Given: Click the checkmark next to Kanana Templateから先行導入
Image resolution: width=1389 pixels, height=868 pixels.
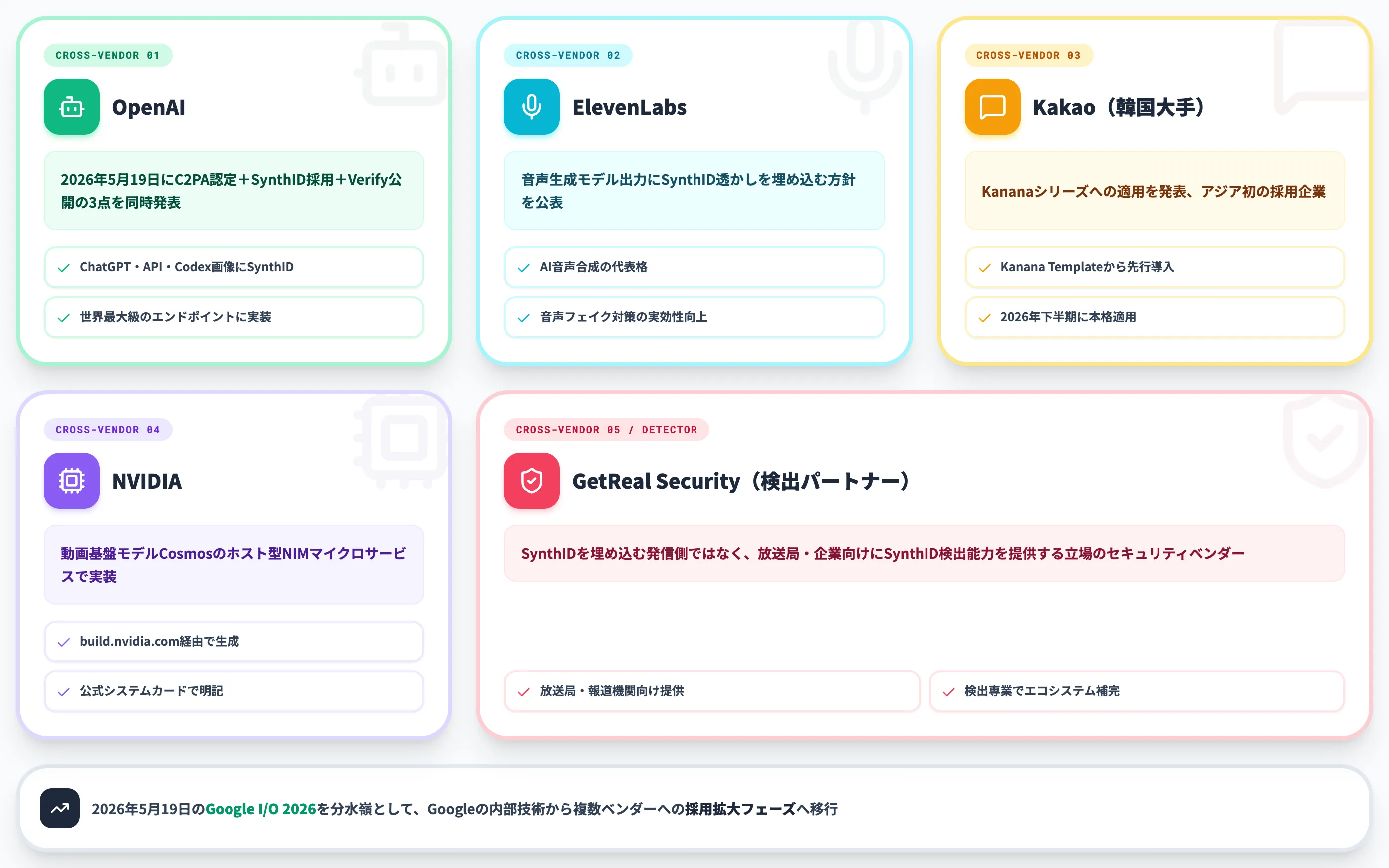Looking at the screenshot, I should click(984, 267).
